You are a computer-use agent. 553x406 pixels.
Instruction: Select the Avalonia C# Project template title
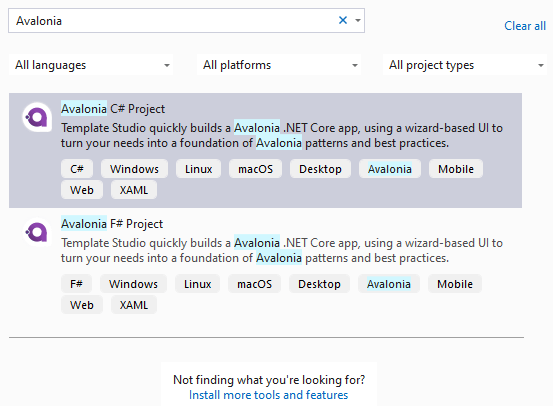pos(113,109)
